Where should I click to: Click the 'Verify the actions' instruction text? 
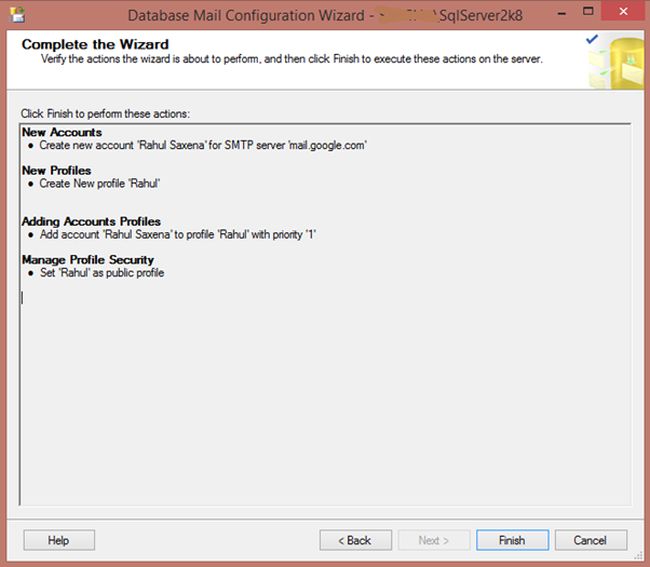pos(291,59)
